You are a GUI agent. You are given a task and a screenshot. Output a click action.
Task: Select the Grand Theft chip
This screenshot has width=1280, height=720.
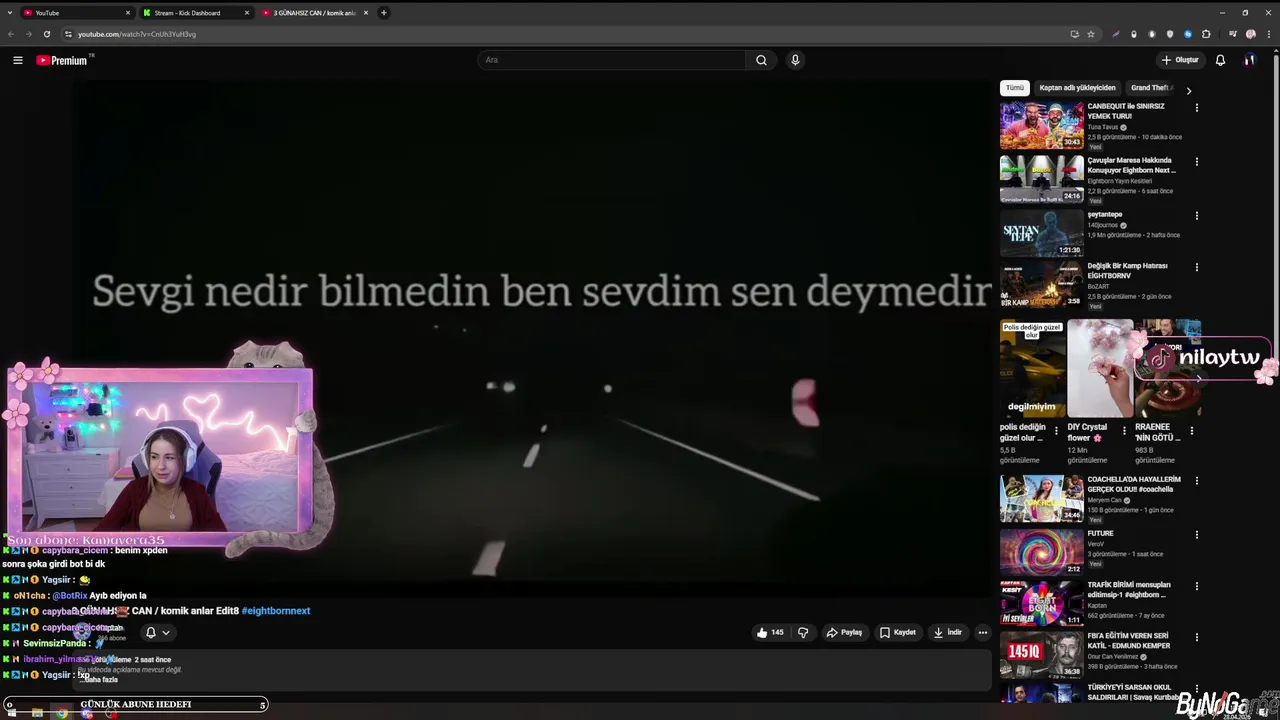coord(1151,88)
